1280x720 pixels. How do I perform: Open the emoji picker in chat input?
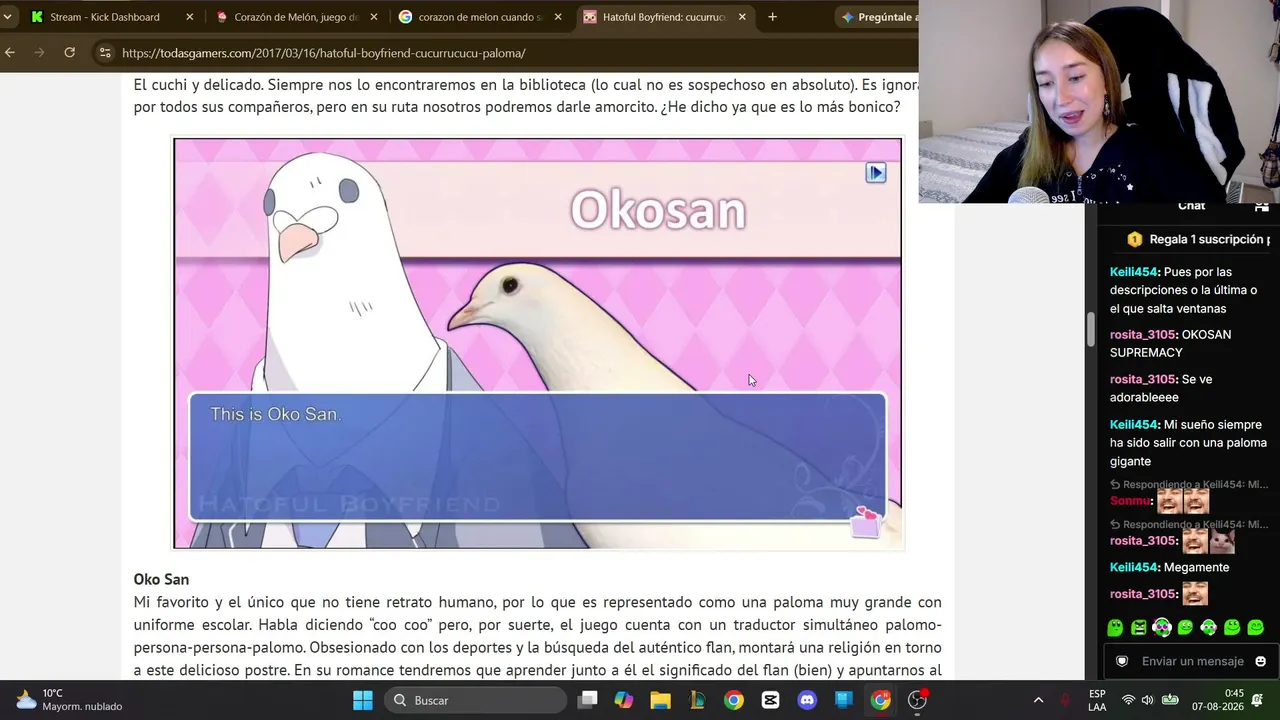[1260, 661]
